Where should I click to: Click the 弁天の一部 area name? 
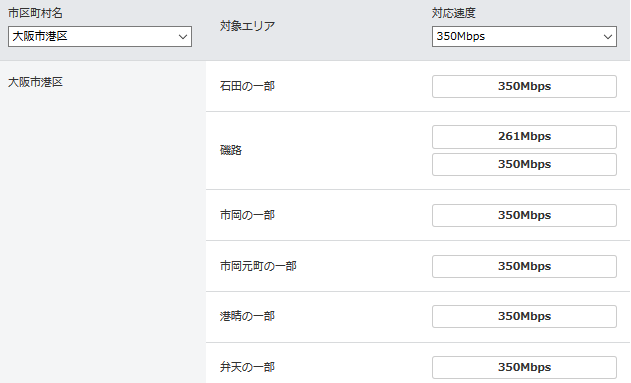247,367
